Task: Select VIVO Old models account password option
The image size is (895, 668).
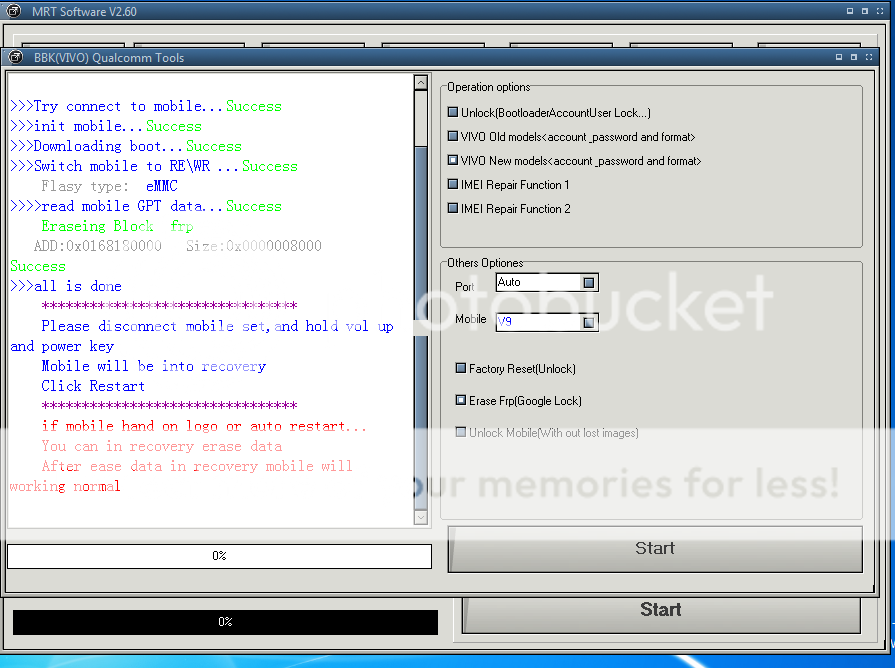Action: 453,137
